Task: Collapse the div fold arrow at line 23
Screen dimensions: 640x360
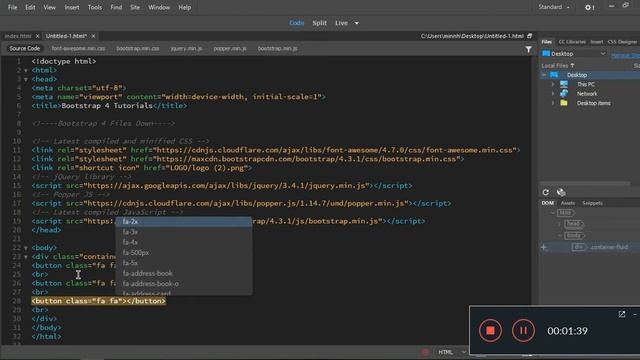Action: coord(26,257)
